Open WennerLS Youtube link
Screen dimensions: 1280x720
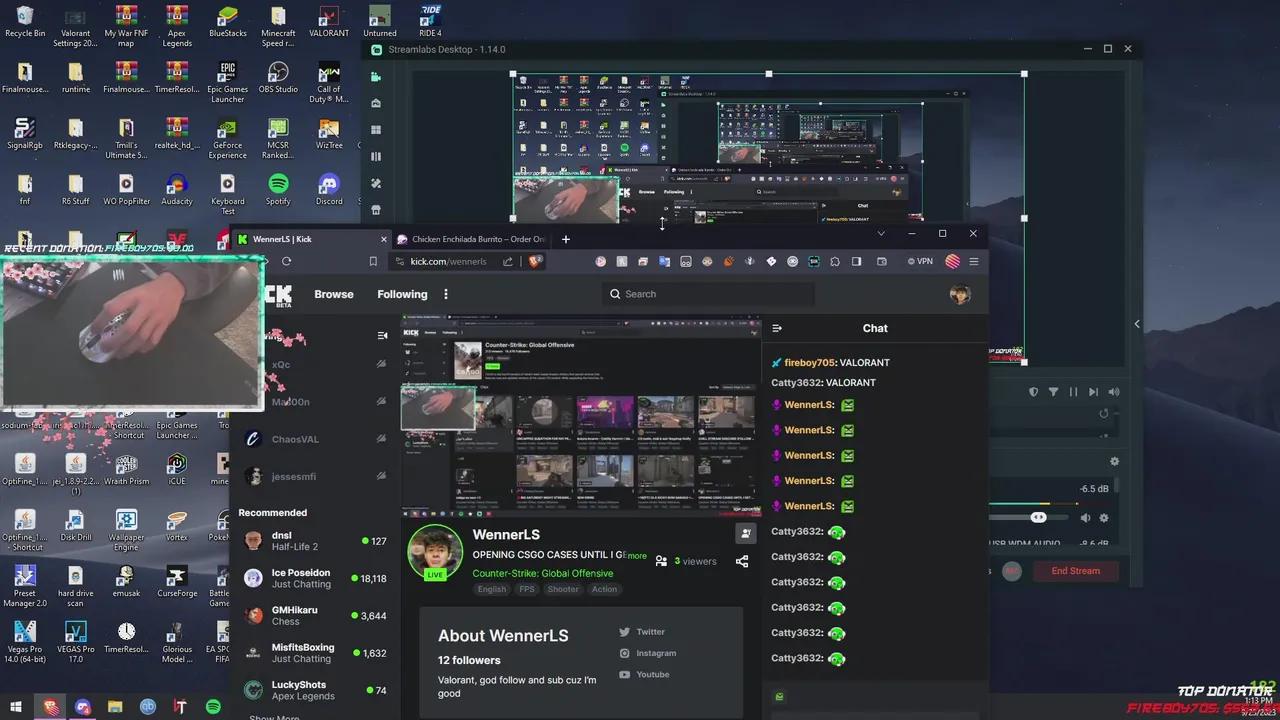644,675
